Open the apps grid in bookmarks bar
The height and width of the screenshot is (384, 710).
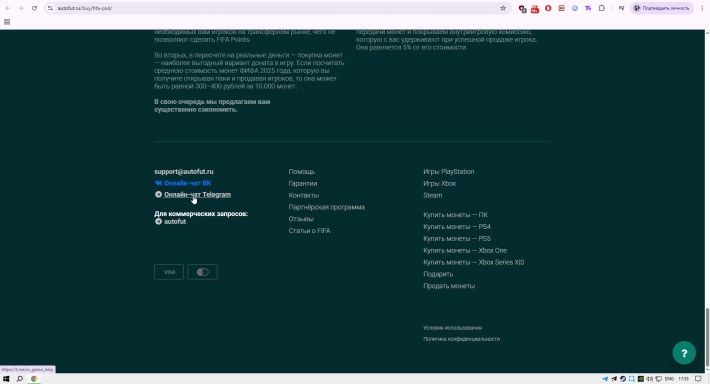tap(7, 22)
